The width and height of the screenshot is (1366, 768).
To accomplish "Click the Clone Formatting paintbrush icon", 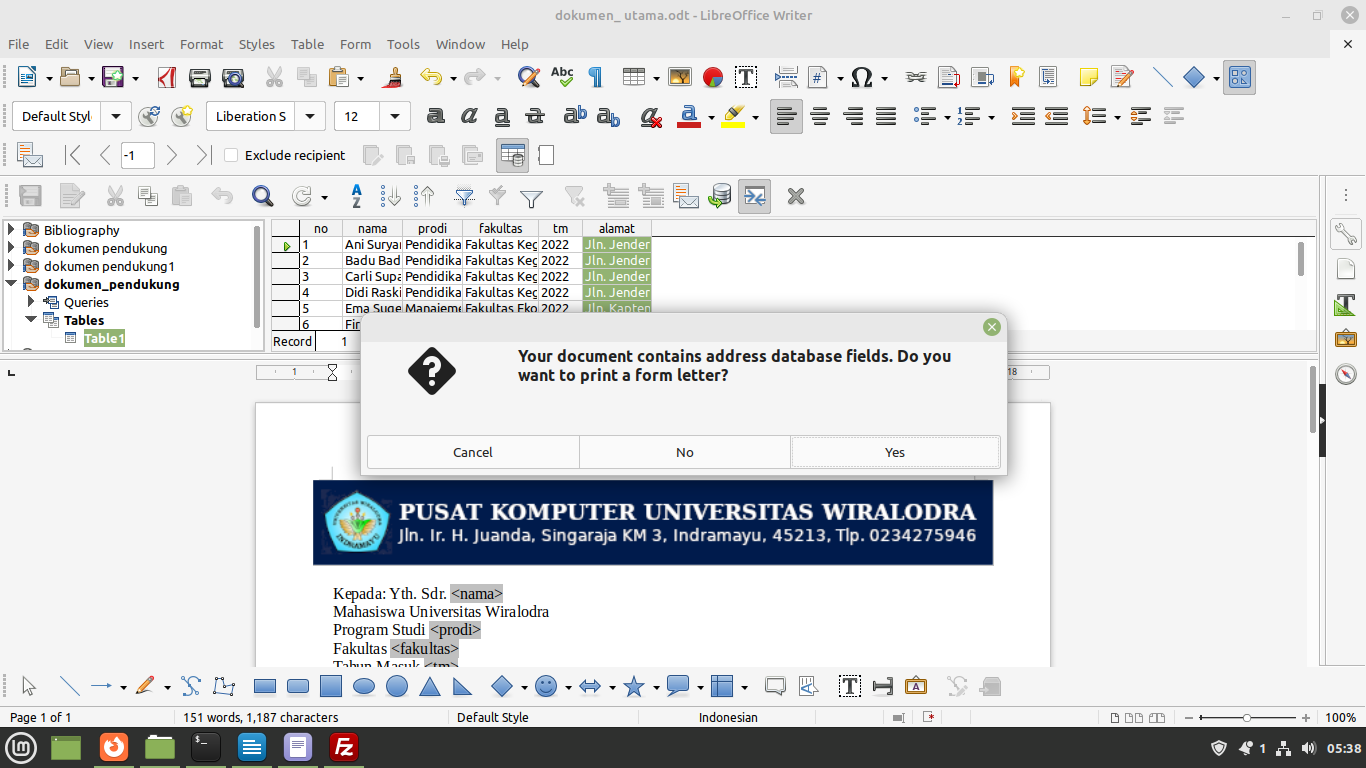I will pyautogui.click(x=394, y=77).
